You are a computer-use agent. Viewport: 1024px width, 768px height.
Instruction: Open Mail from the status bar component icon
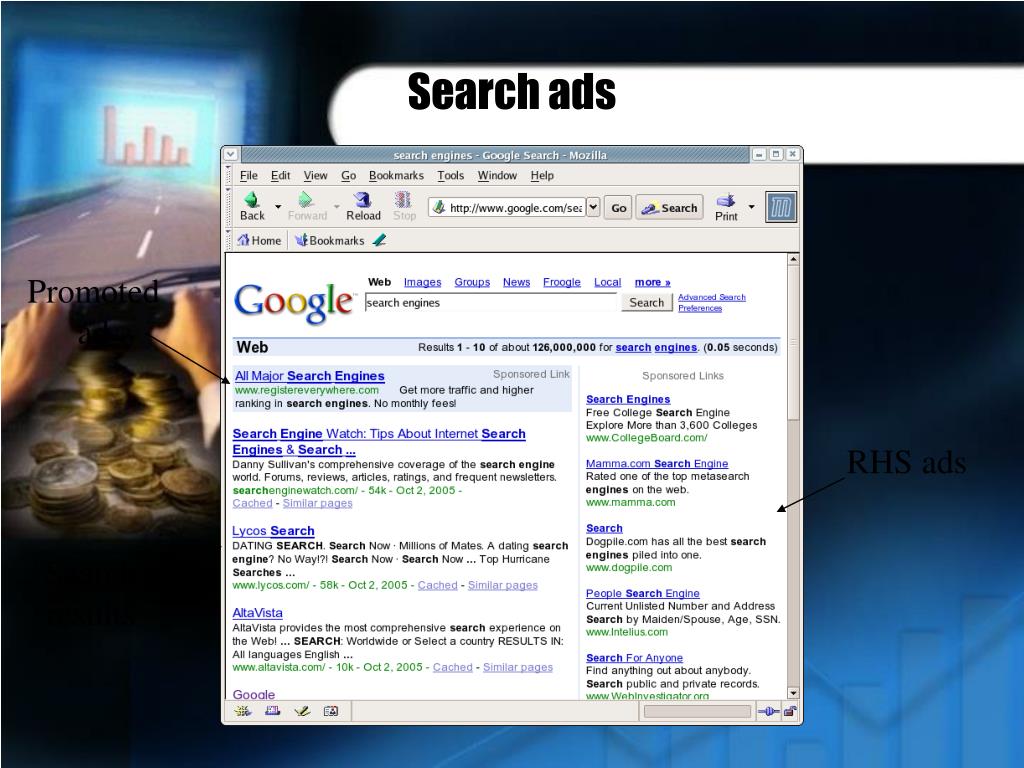pyautogui.click(x=272, y=711)
